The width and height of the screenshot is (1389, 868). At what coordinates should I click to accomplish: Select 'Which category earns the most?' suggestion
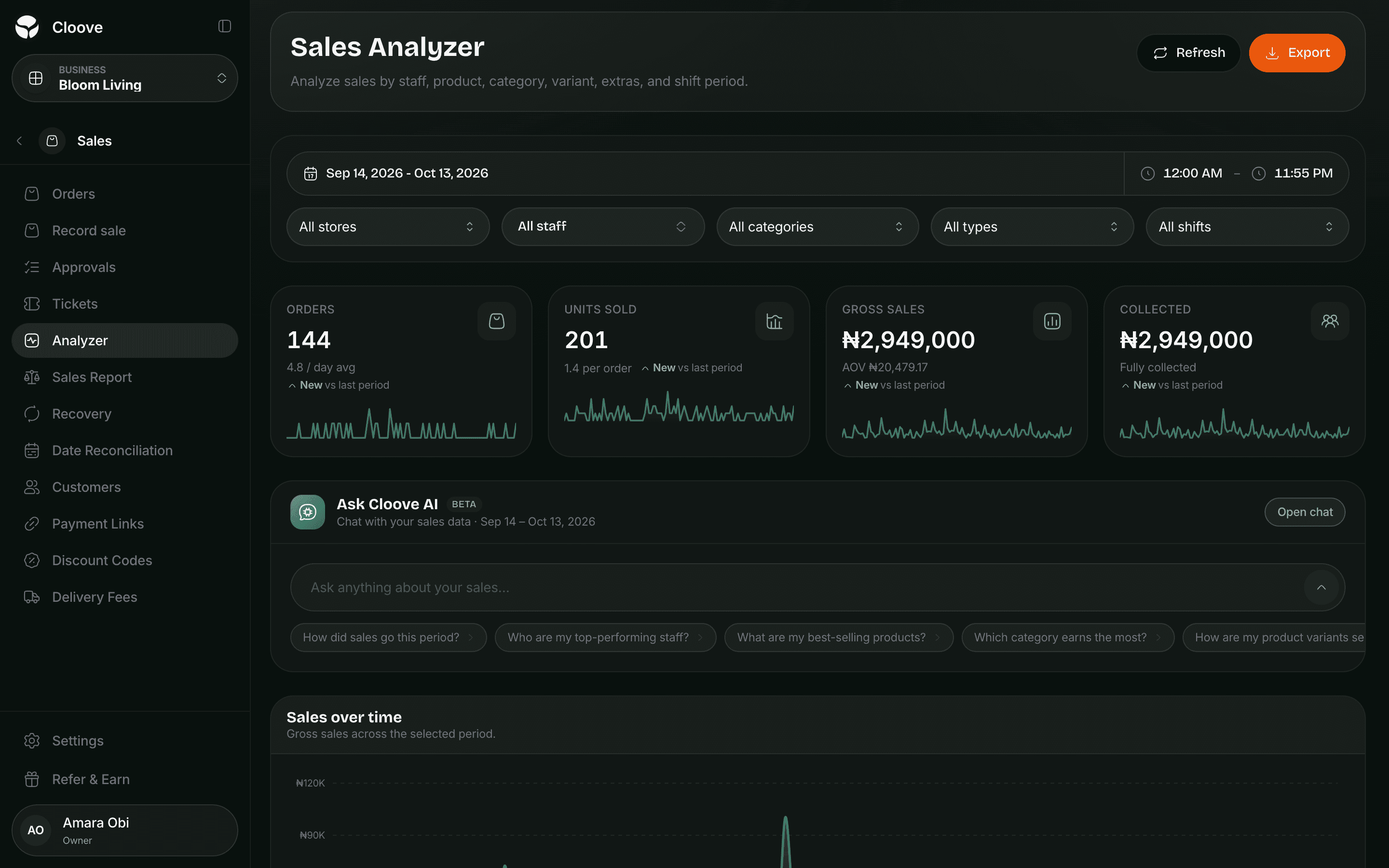[1068, 637]
